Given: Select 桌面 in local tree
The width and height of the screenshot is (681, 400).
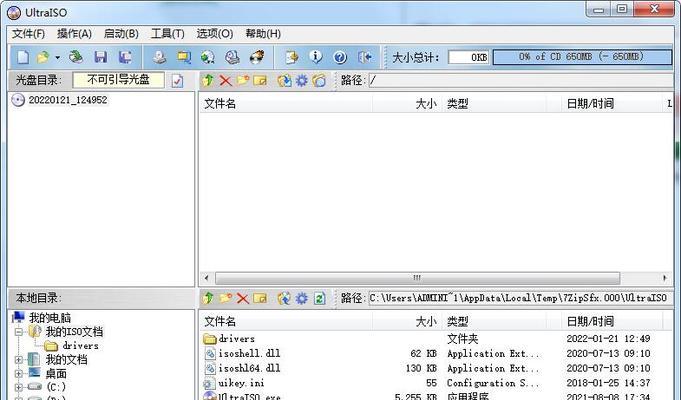Looking at the screenshot, I should pos(56,374).
